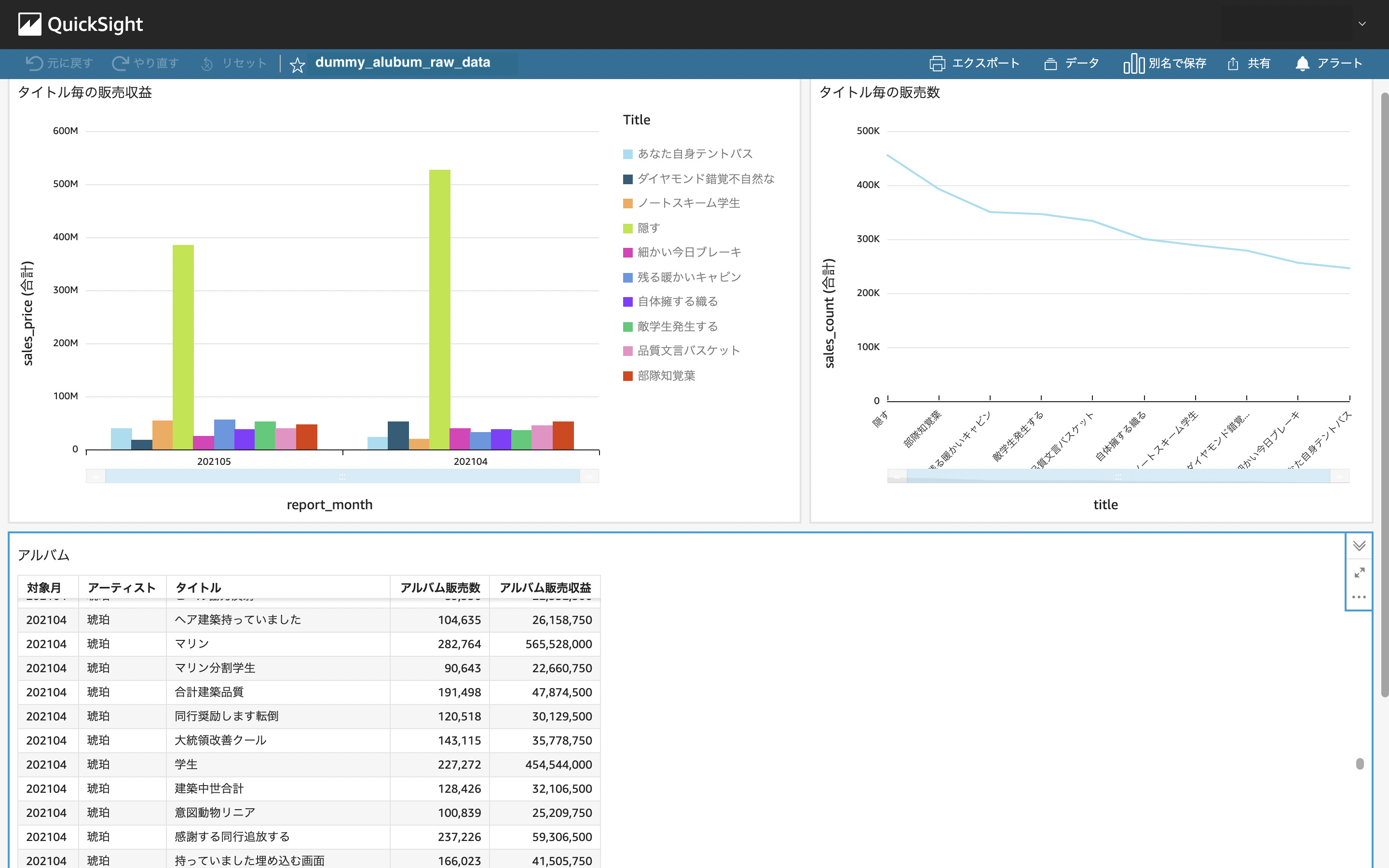Open the データ panel

click(x=1071, y=63)
